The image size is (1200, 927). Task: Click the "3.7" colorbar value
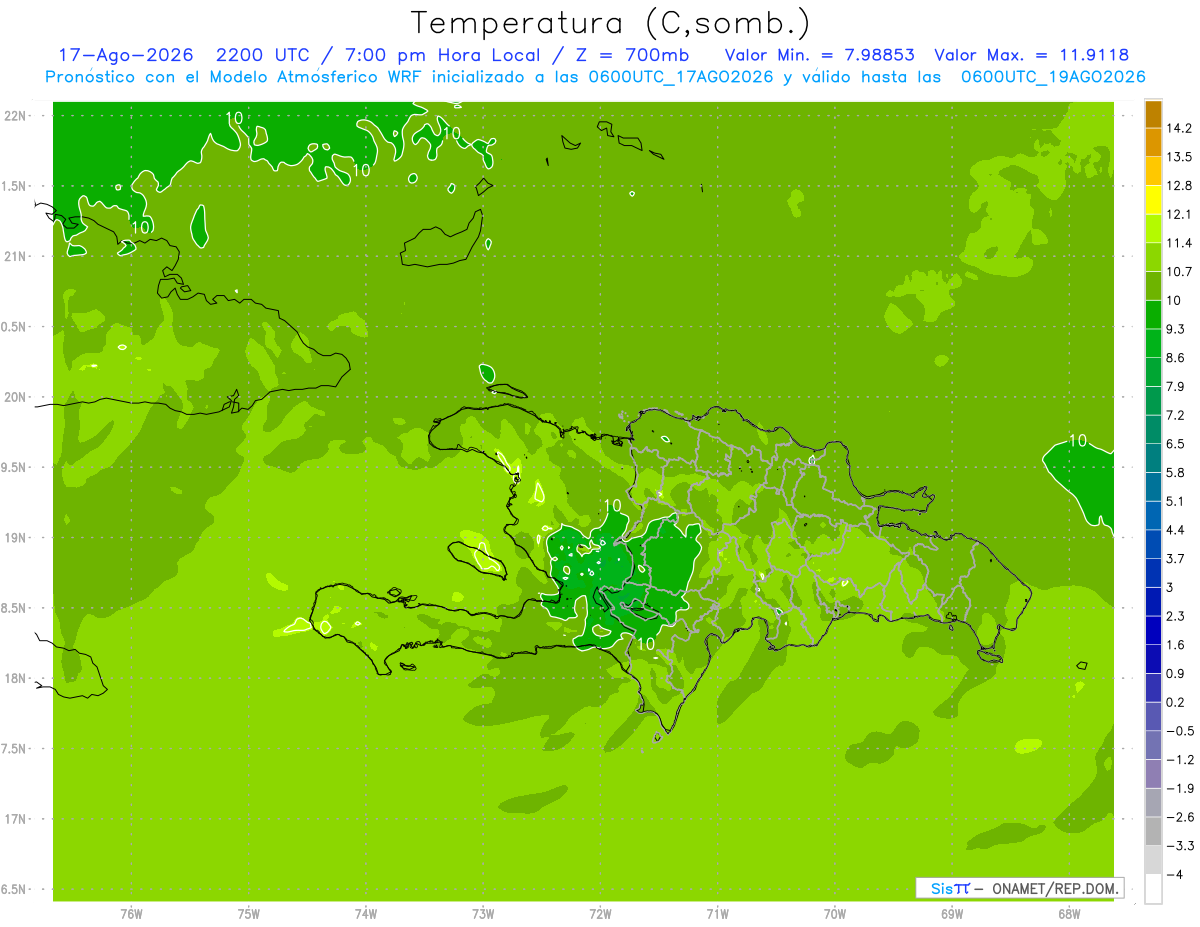(x=1175, y=559)
